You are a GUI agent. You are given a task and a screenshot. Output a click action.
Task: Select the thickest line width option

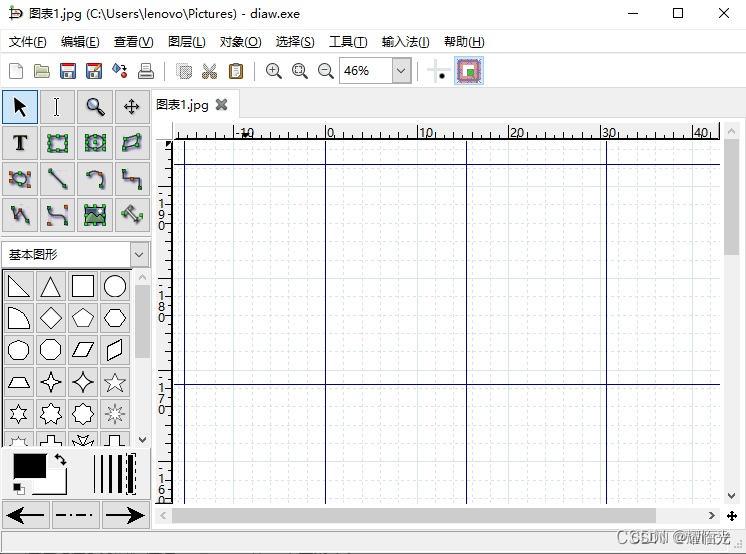click(x=131, y=474)
